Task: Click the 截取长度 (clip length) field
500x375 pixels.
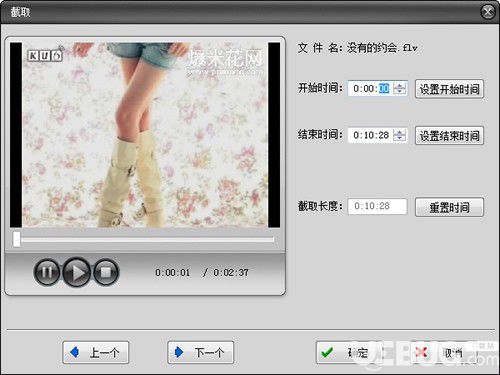Action: click(x=377, y=206)
